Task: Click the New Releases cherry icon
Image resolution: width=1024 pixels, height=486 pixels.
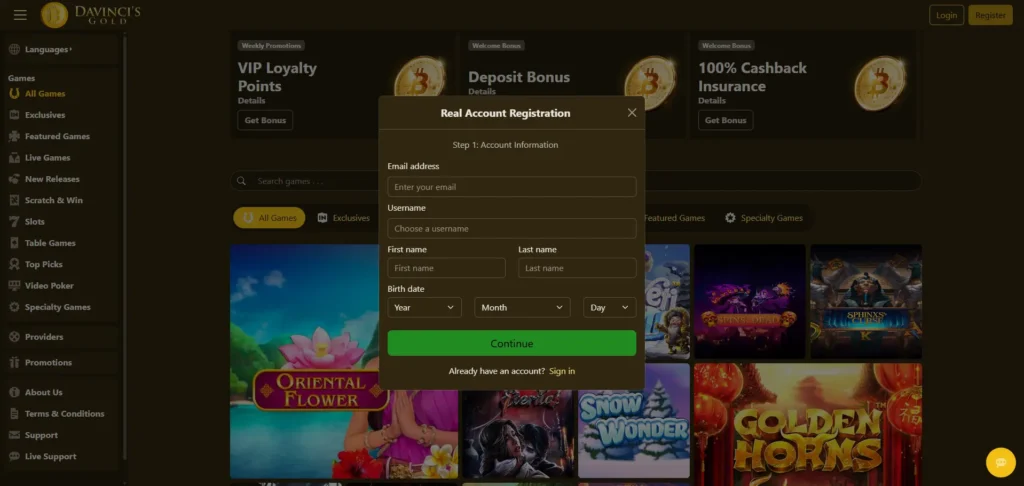Action: tap(14, 179)
